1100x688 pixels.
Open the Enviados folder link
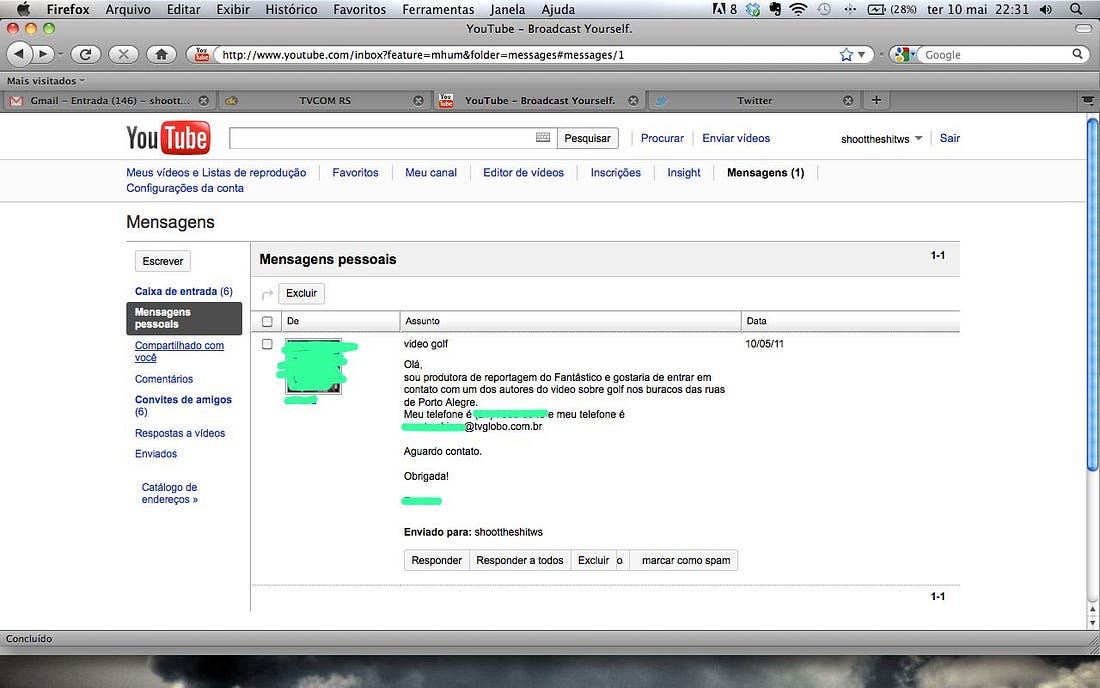coord(156,454)
